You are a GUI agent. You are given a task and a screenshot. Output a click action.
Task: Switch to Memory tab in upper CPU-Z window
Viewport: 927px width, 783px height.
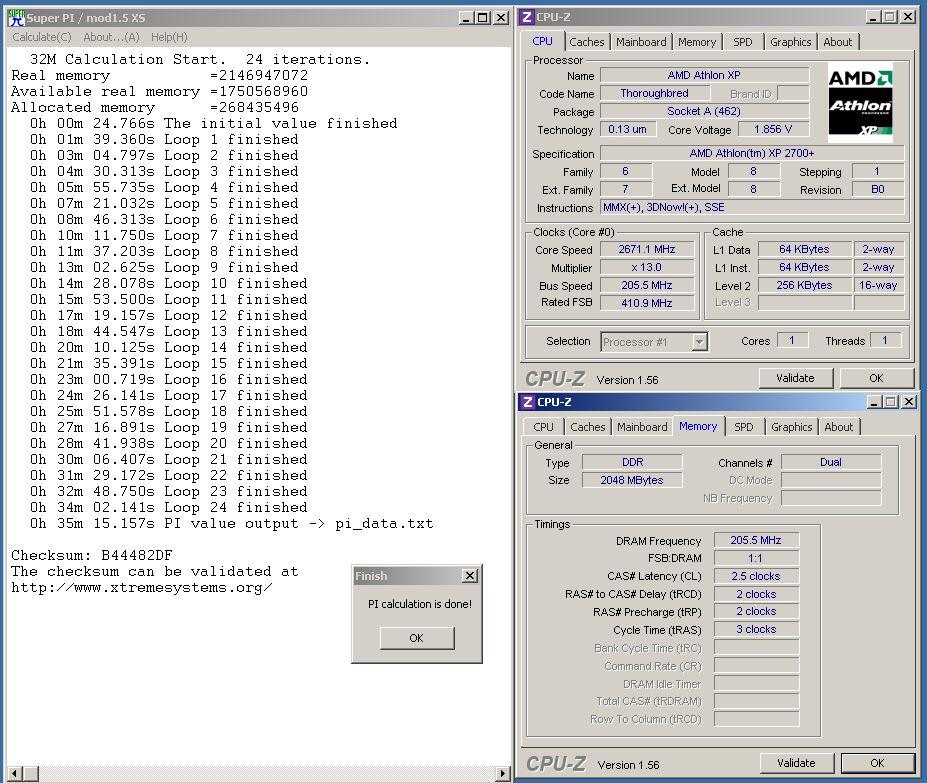point(696,42)
